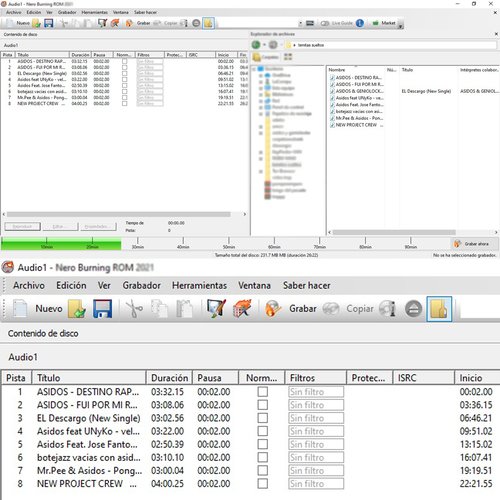This screenshot has height=500, width=500.
Task: Tick Norm checkbox for track 7 Mr.Pee & Asidos, enlarged
Action: (x=262, y=470)
